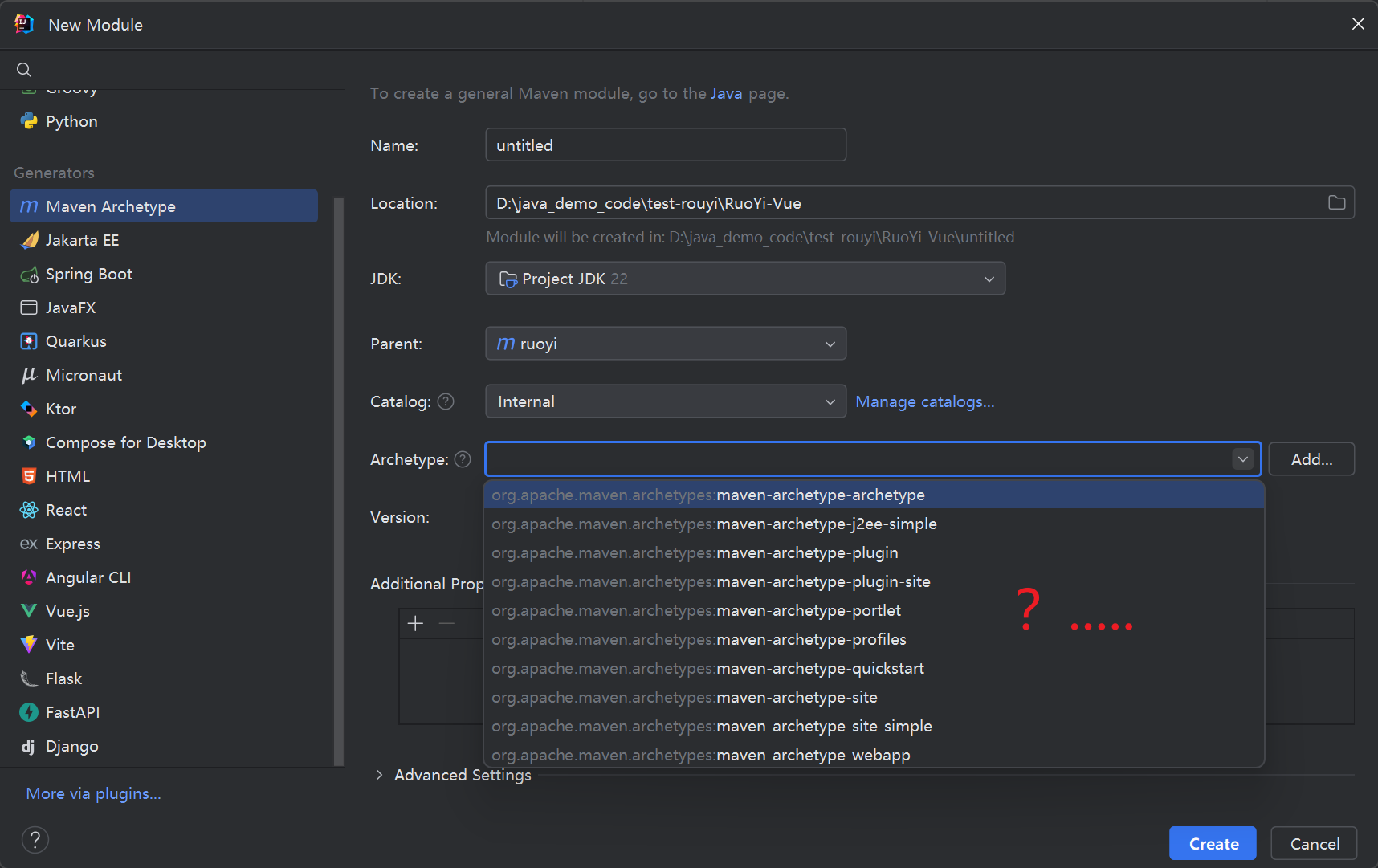1378x868 pixels.
Task: Click the Catalog help question icon
Action: pyautogui.click(x=446, y=402)
